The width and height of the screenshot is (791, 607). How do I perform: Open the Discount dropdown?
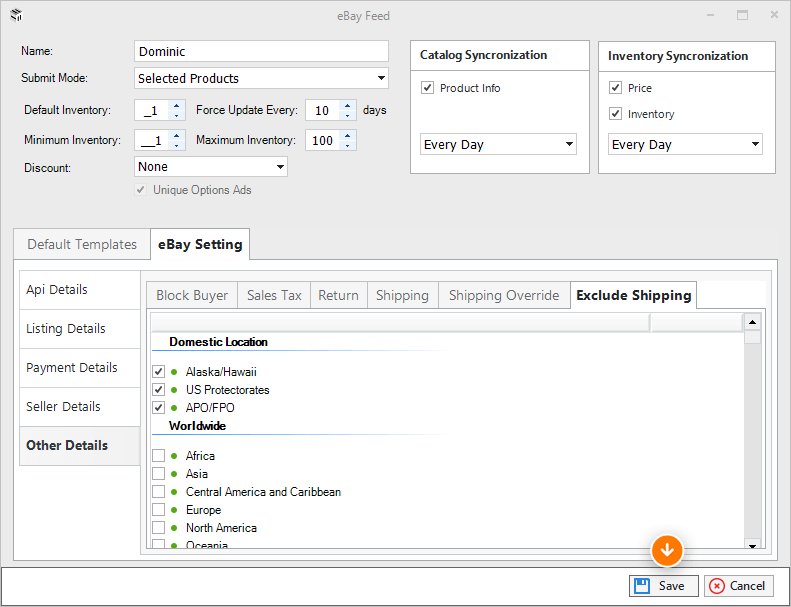(280, 167)
